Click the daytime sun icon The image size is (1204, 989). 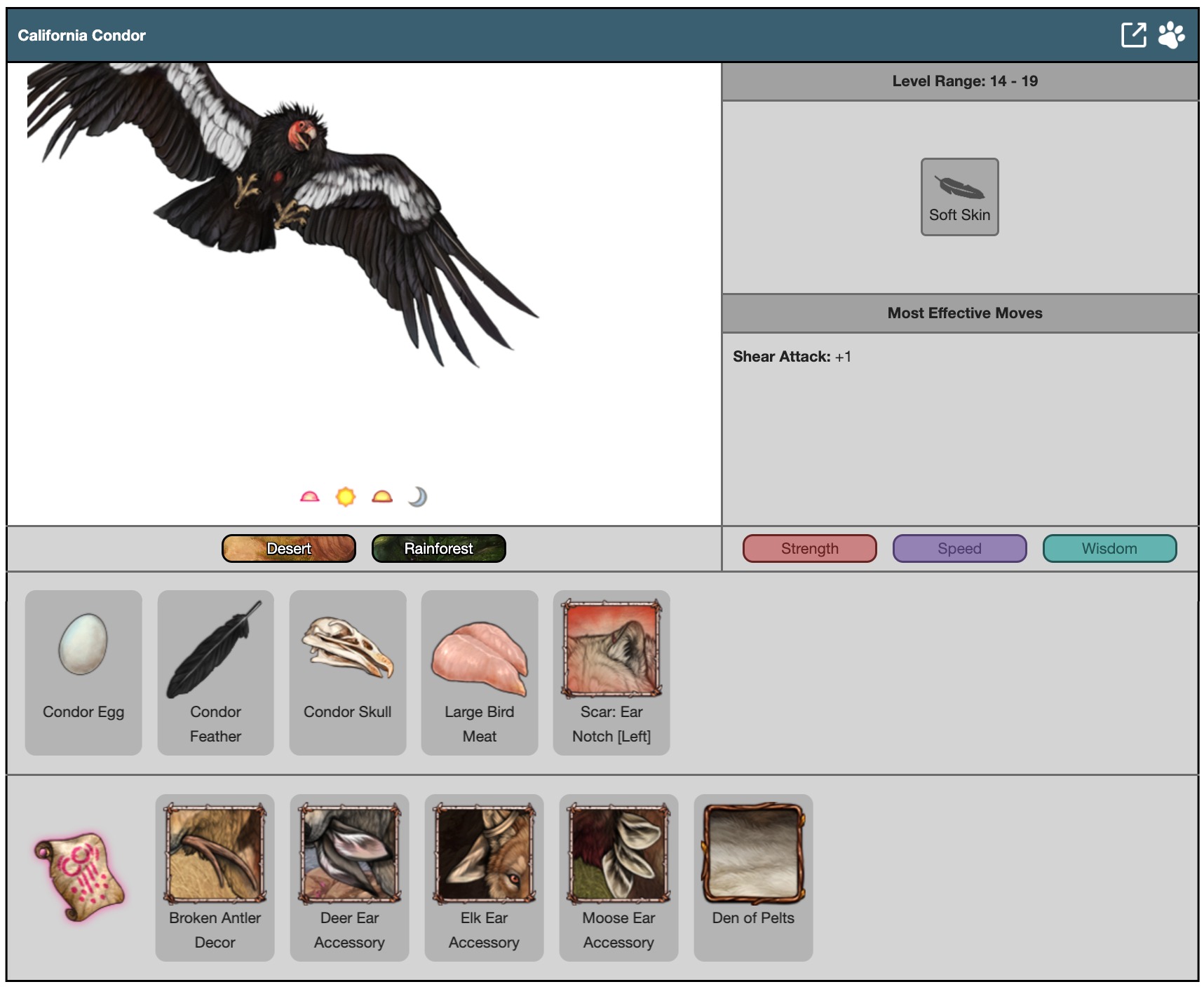[346, 497]
